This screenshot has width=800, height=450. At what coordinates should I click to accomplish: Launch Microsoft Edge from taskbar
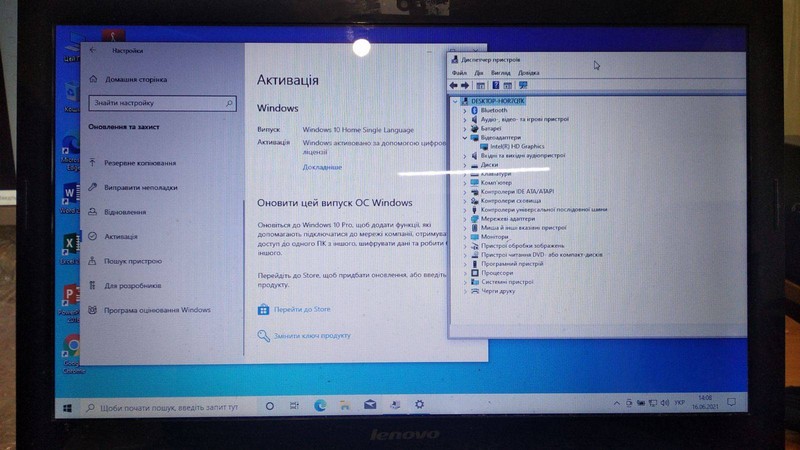point(320,405)
